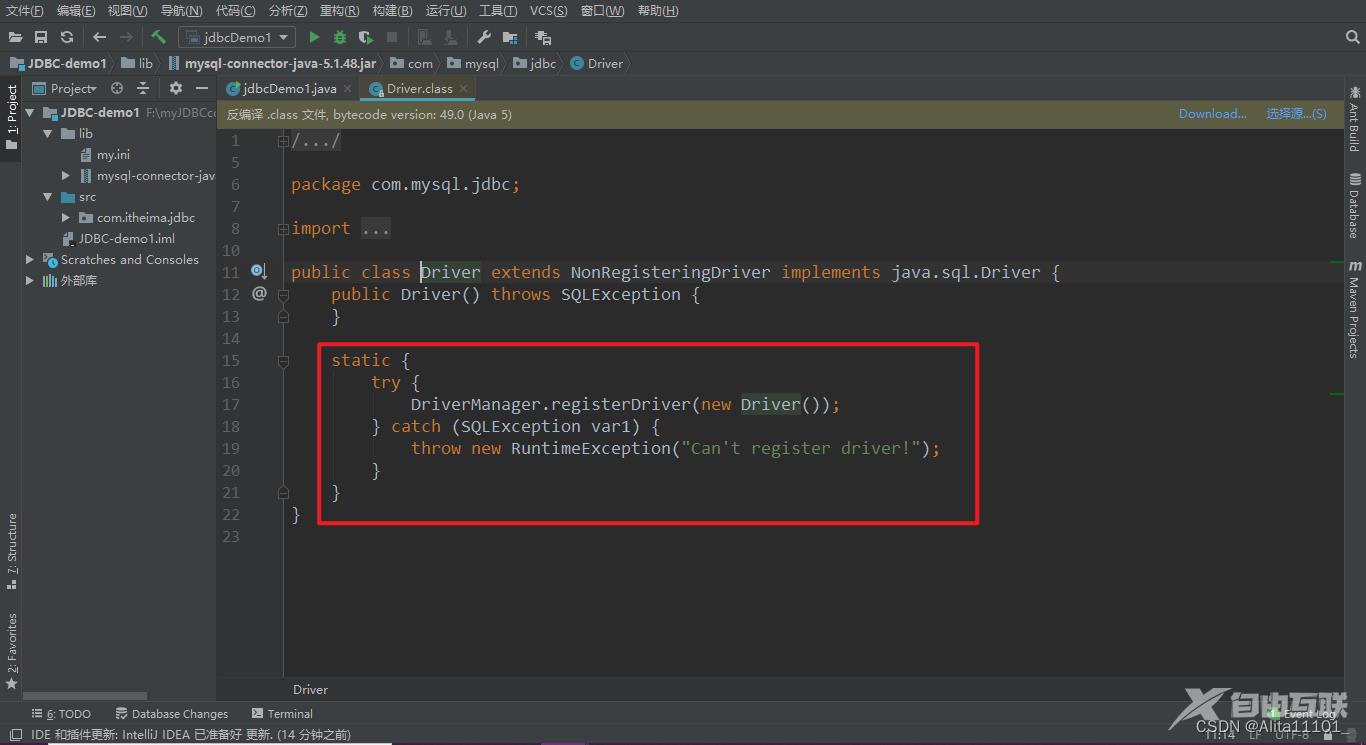Click the Synchronize refresh icon
This screenshot has height=745, width=1366.
click(67, 37)
